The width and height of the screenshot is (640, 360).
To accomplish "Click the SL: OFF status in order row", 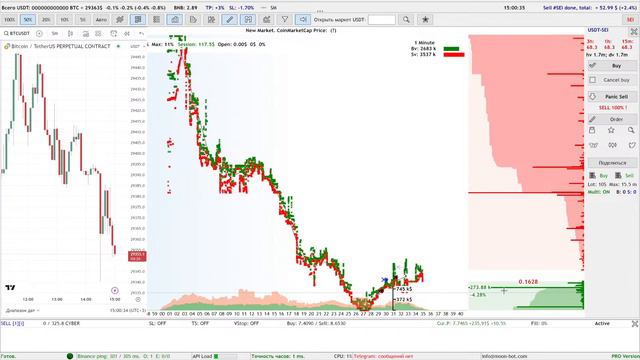I will 157,323.
